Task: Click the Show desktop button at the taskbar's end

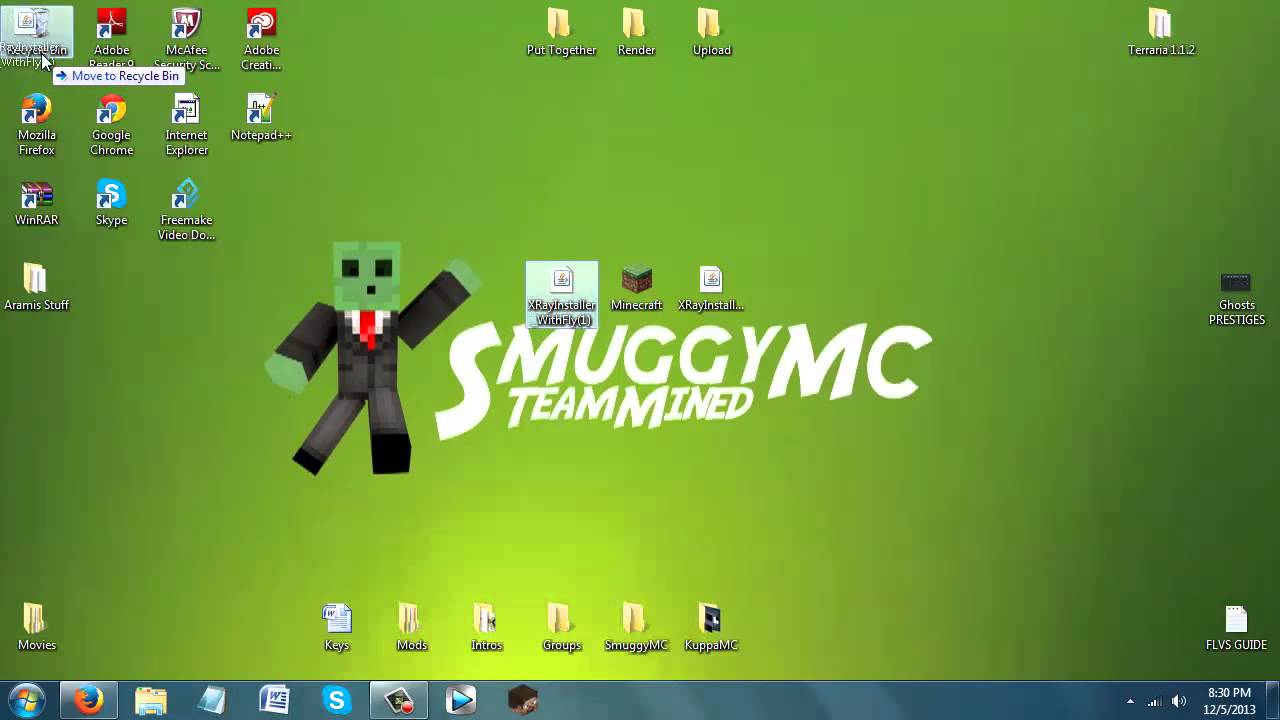Action: [1272, 701]
